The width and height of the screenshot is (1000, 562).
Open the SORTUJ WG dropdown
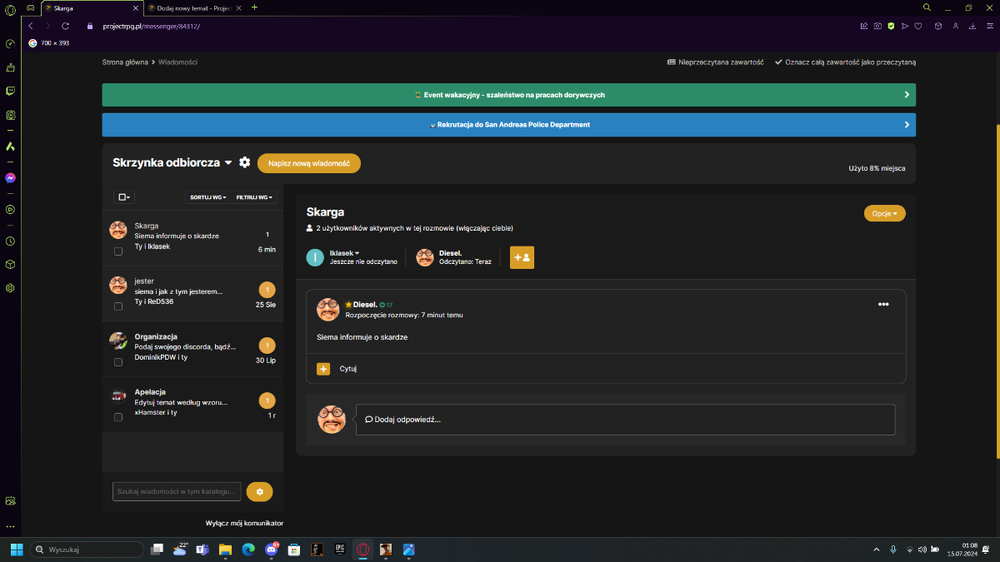(x=208, y=197)
